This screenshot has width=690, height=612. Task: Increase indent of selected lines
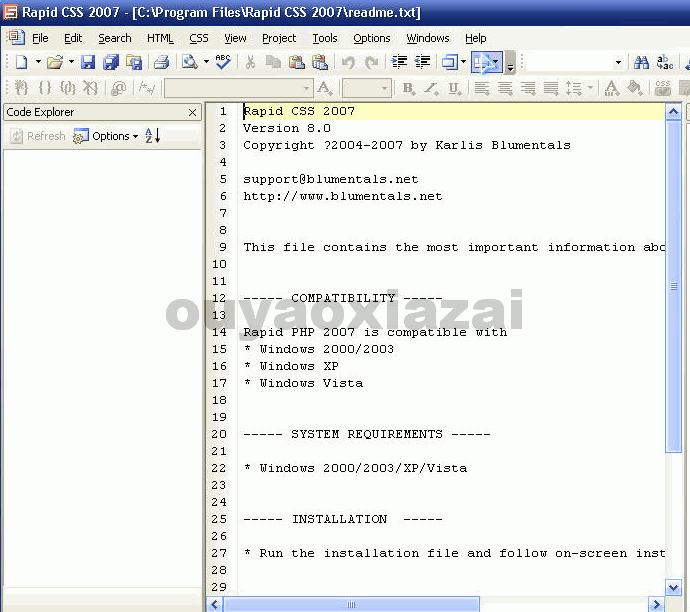(x=399, y=62)
